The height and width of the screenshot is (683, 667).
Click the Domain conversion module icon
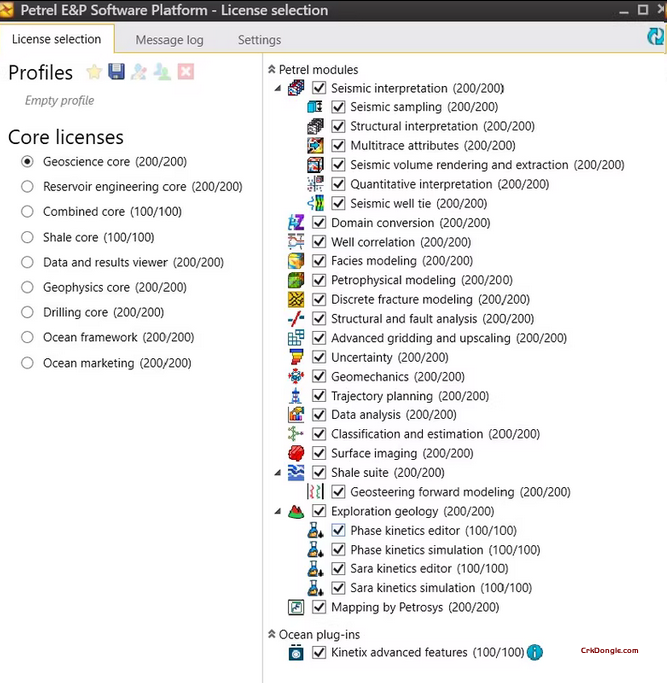click(296, 223)
